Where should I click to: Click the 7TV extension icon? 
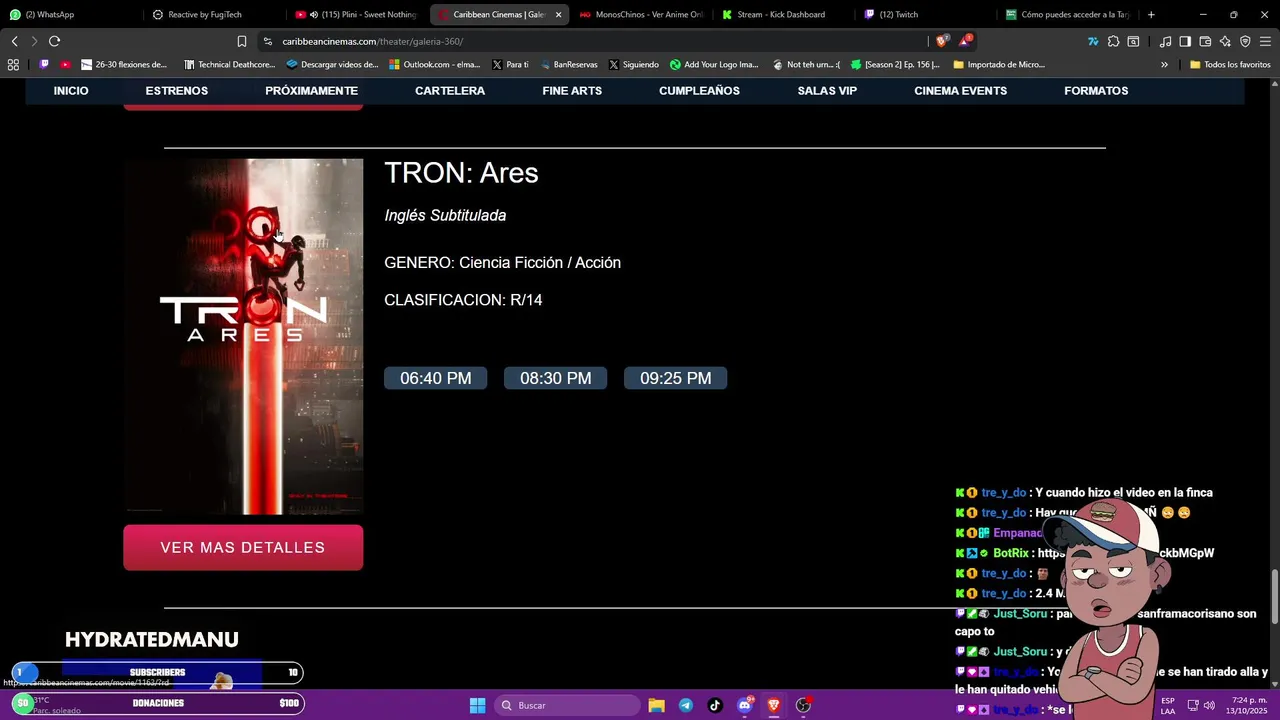click(1093, 41)
